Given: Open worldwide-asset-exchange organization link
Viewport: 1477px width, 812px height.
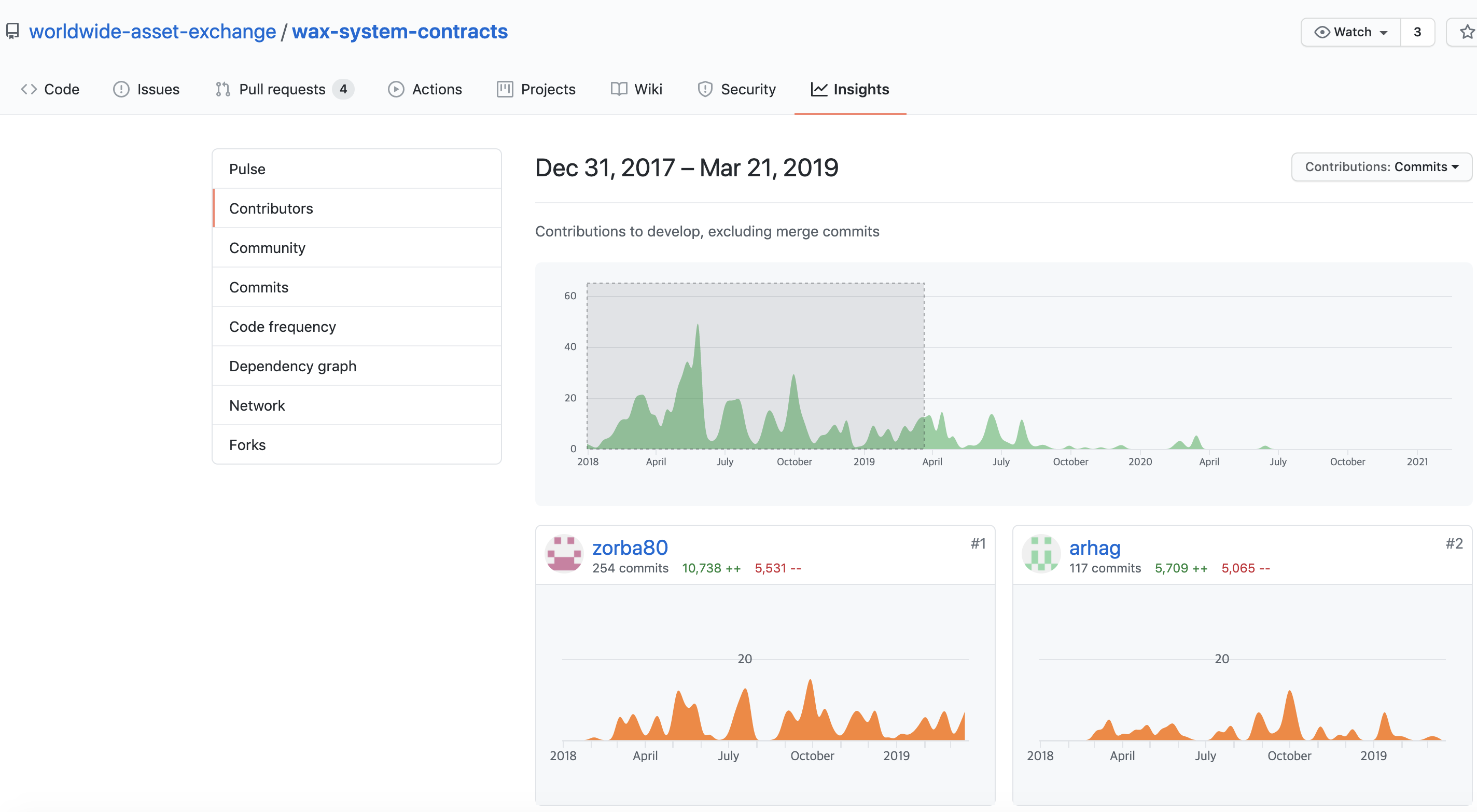Looking at the screenshot, I should pos(152,32).
